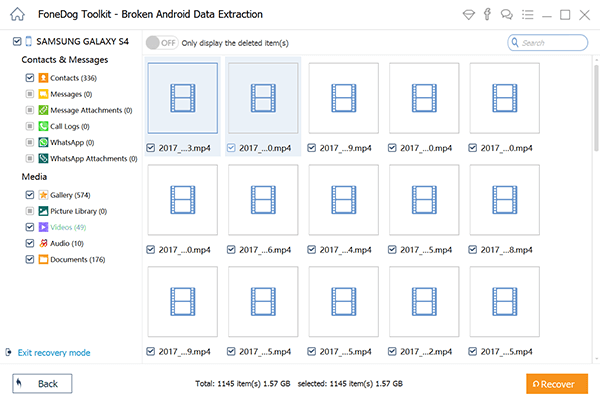600x402 pixels.
Task: Select the Audio category icon
Action: tap(43, 243)
